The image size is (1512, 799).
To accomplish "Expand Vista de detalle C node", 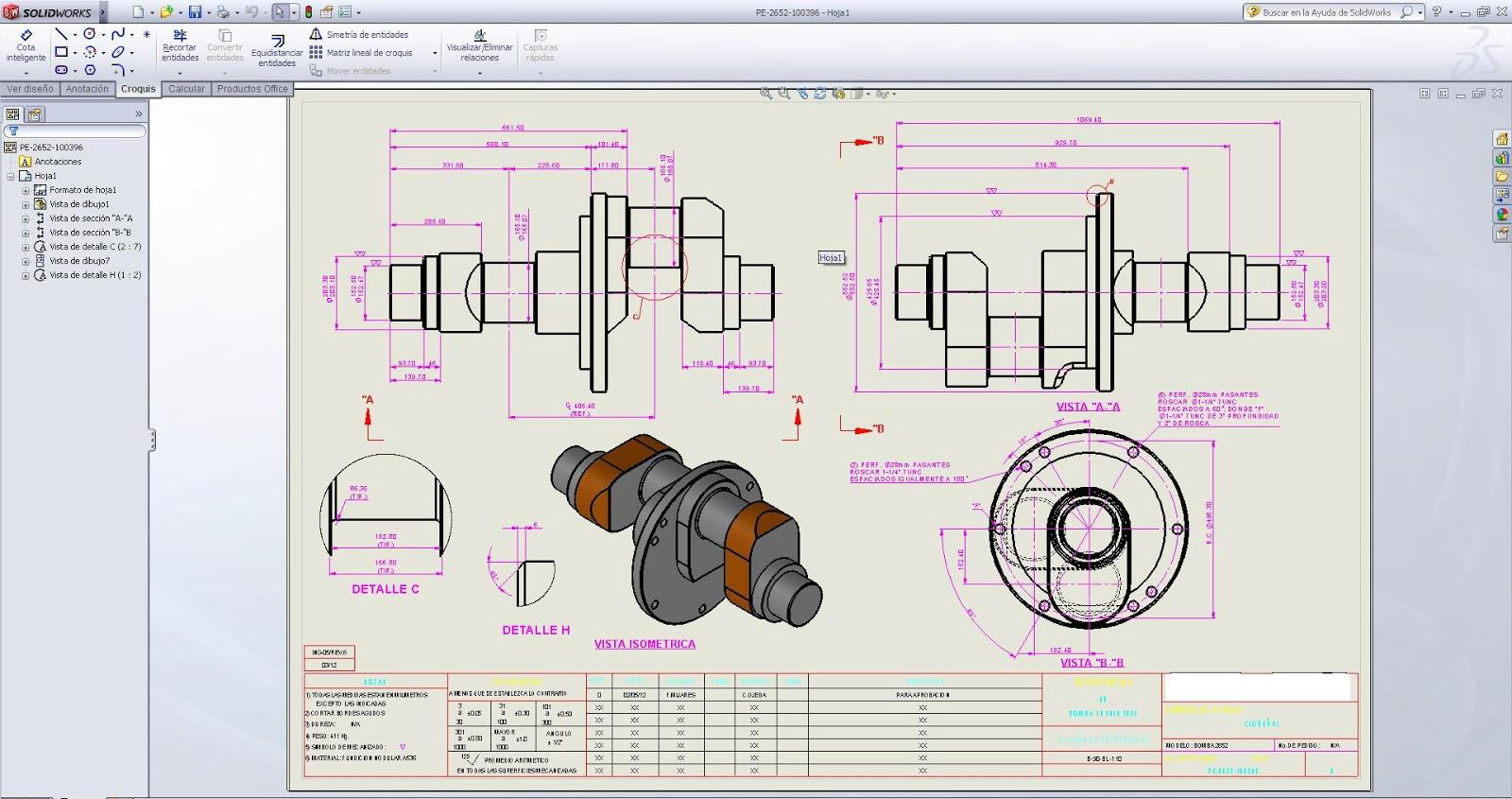I will (26, 247).
